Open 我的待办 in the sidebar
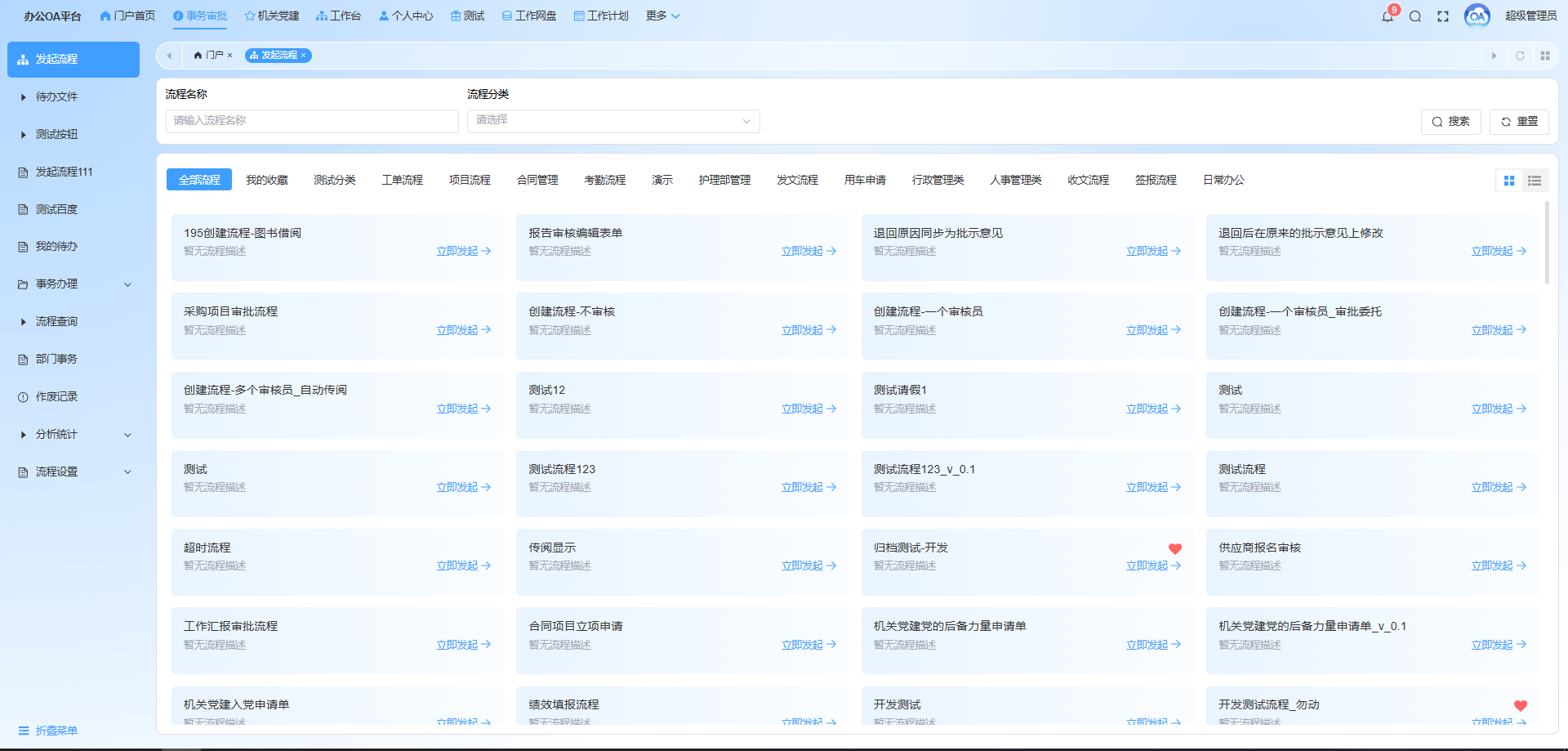This screenshot has height=751, width=1568. click(73, 247)
